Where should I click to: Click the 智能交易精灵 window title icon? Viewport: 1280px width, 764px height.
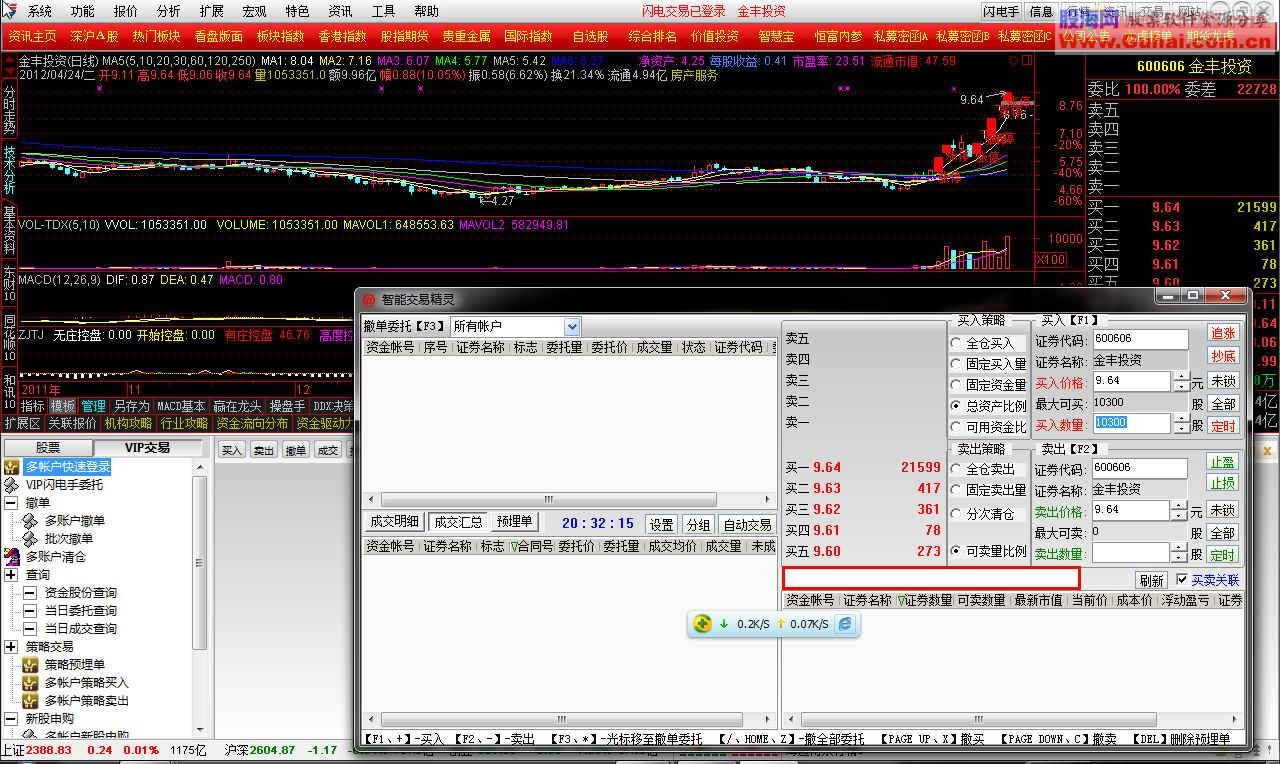pos(369,299)
